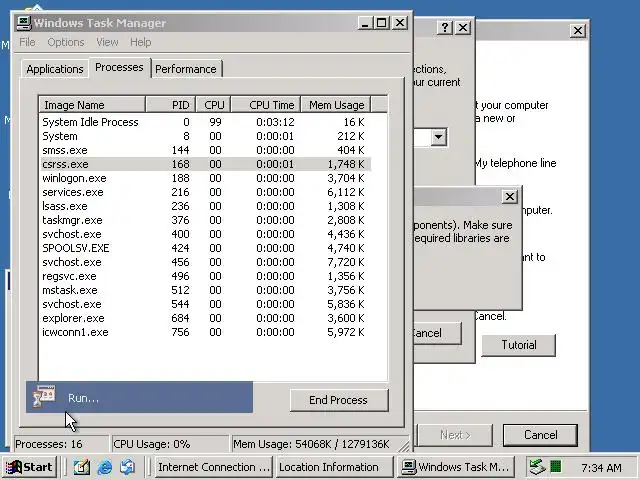Image resolution: width=640 pixels, height=480 pixels.
Task: Launch Outlook Express from quick launch
Action: point(127,467)
